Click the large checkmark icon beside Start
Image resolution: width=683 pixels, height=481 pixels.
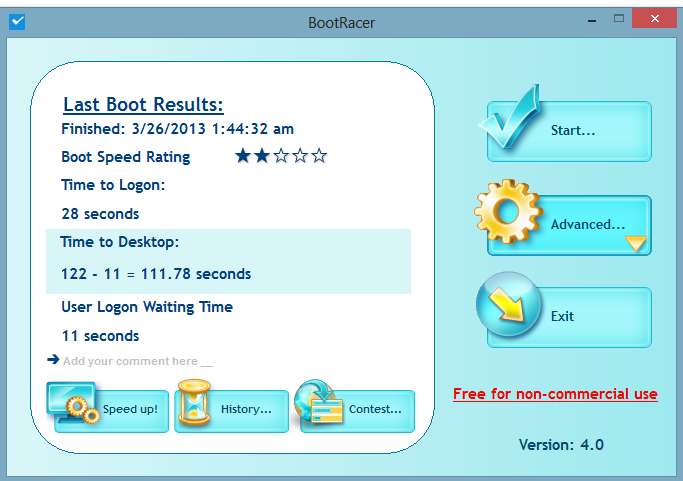click(510, 117)
